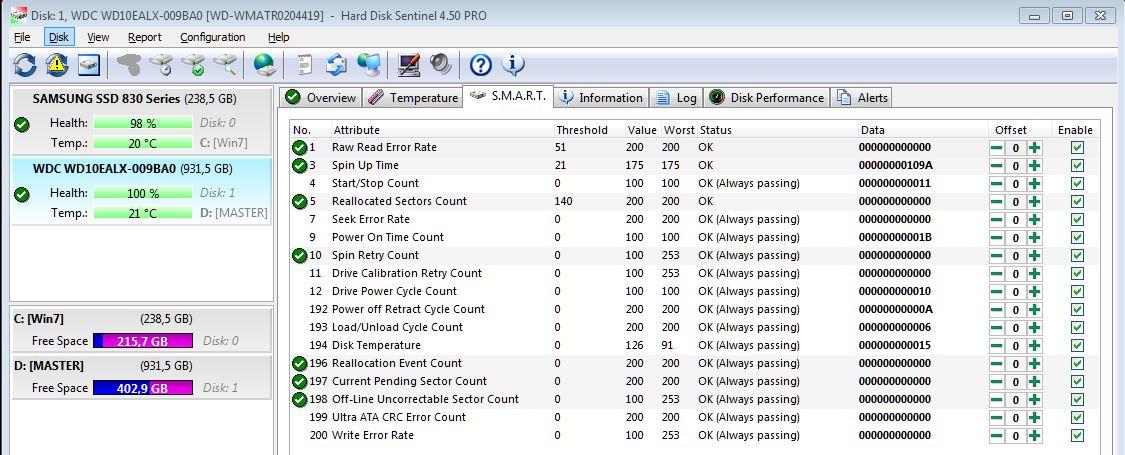
Task: Click plus offset button for Load/Unload Cycle Count
Action: pyautogui.click(x=1034, y=327)
